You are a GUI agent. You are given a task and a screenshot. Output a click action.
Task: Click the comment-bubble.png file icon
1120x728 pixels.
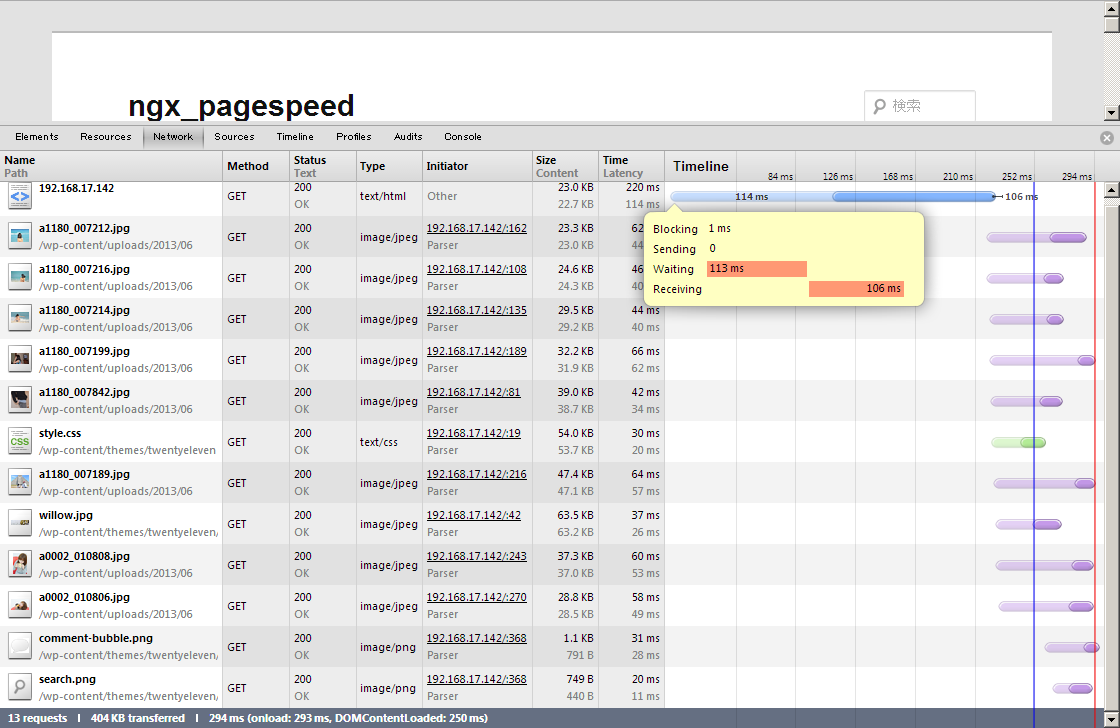click(x=20, y=647)
